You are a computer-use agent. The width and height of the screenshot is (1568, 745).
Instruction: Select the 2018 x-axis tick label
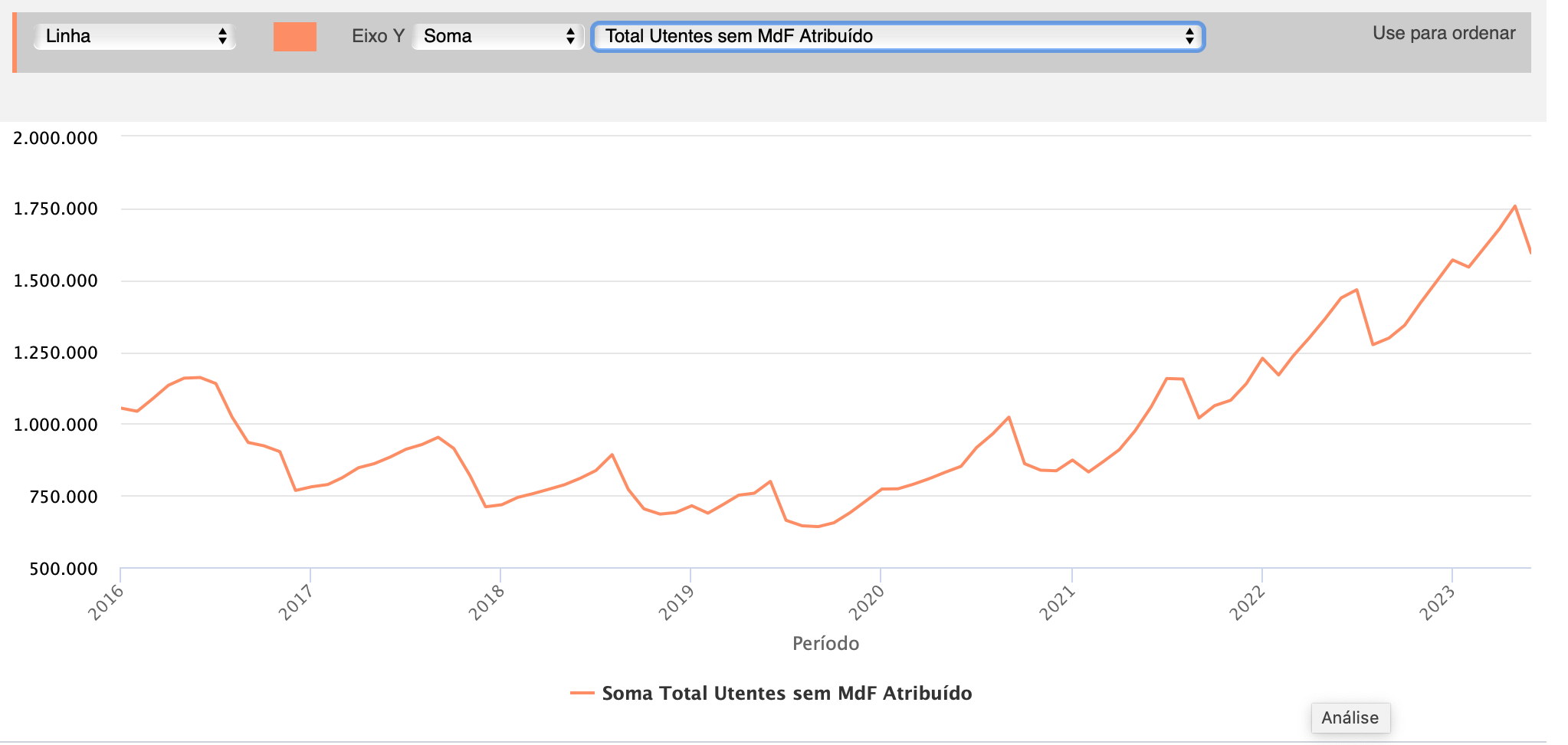(x=487, y=602)
